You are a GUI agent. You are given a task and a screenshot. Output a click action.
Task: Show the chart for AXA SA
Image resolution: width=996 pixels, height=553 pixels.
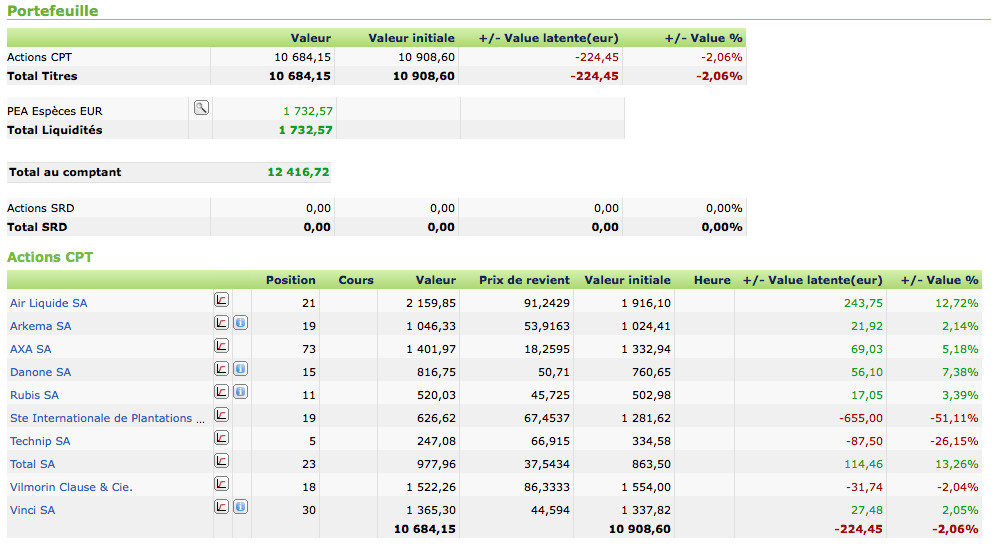tap(221, 346)
